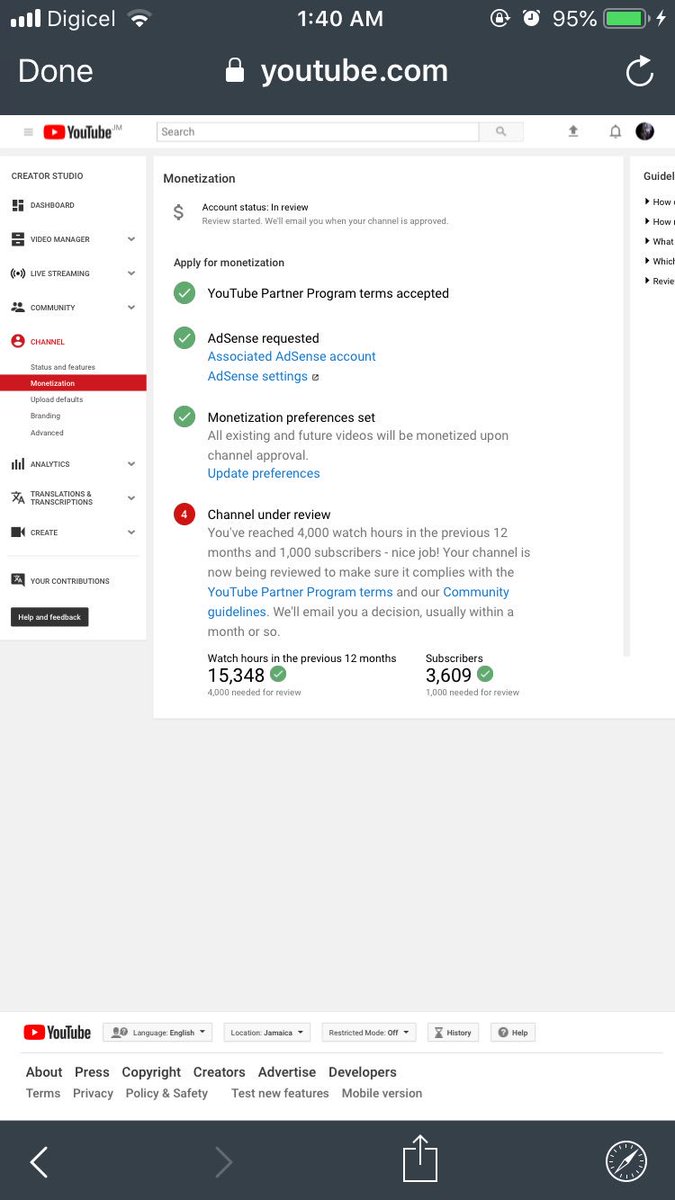Viewport: 675px width, 1200px height.
Task: Open Advanced submenu item
Action: [x=47, y=433]
